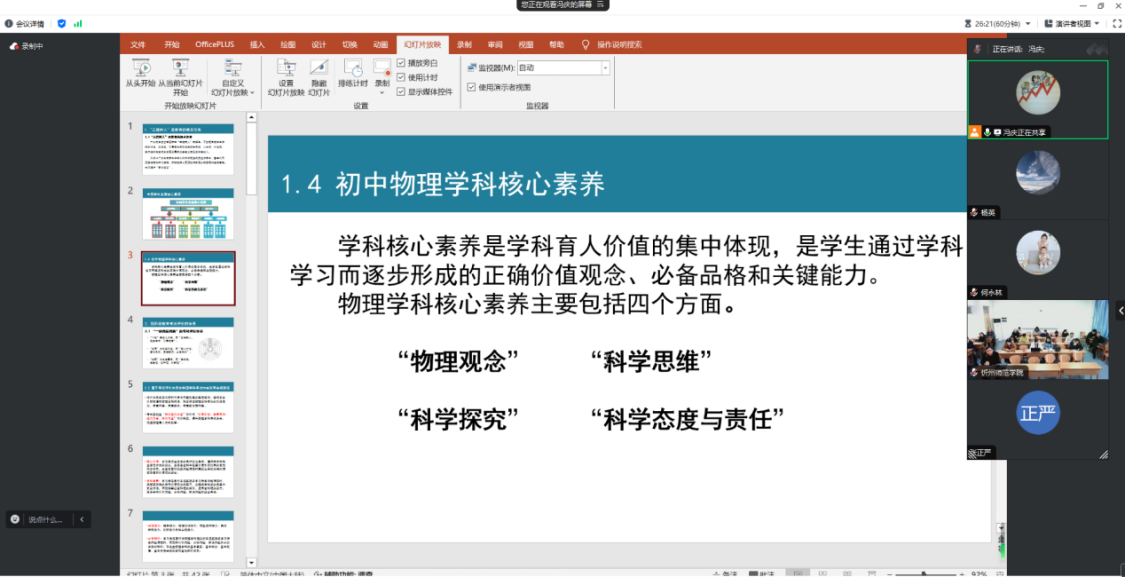Click the 录制 record slideshow icon
The height and width of the screenshot is (577, 1125).
[x=382, y=68]
